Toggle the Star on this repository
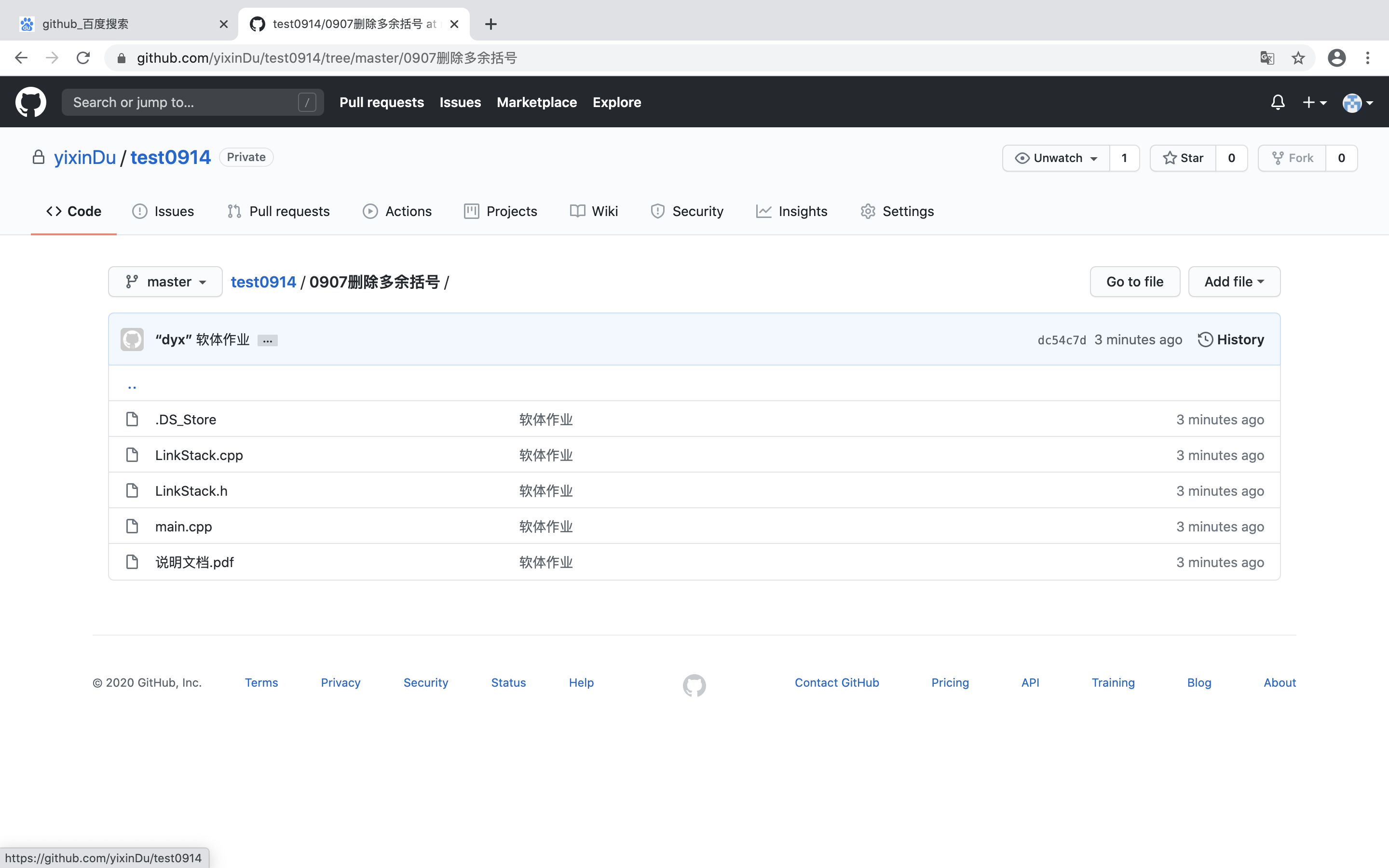 [x=1184, y=158]
